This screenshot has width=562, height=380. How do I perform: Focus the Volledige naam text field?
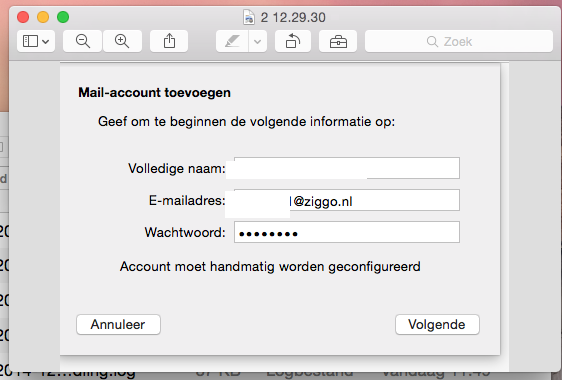tap(347, 168)
